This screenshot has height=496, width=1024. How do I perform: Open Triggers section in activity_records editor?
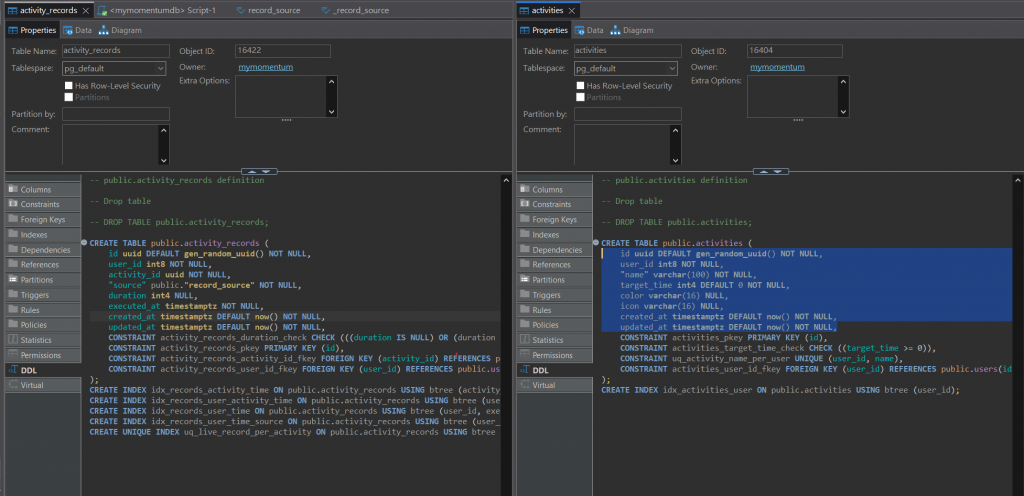pyautogui.click(x=42, y=295)
